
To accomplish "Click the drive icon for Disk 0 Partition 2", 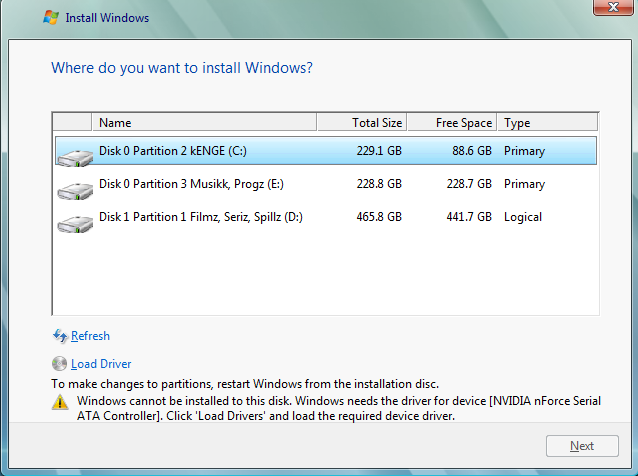I will 75,158.
